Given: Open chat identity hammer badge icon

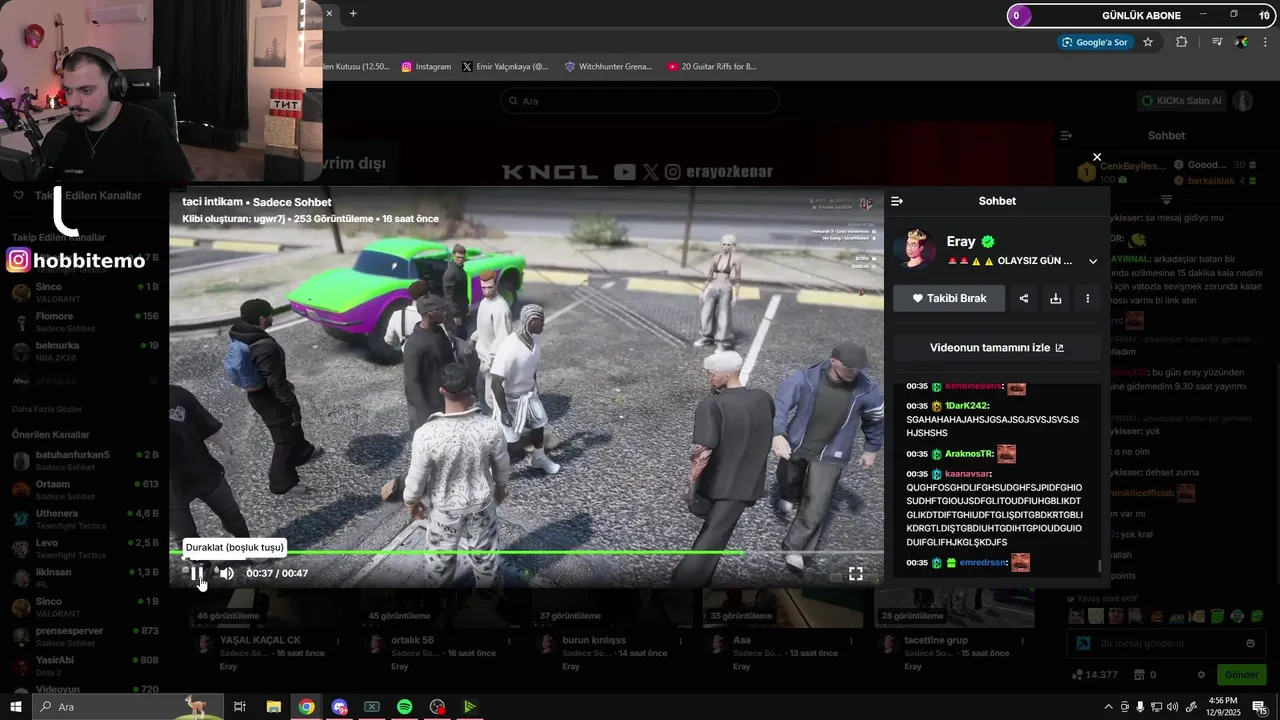Looking at the screenshot, I should (1082, 643).
